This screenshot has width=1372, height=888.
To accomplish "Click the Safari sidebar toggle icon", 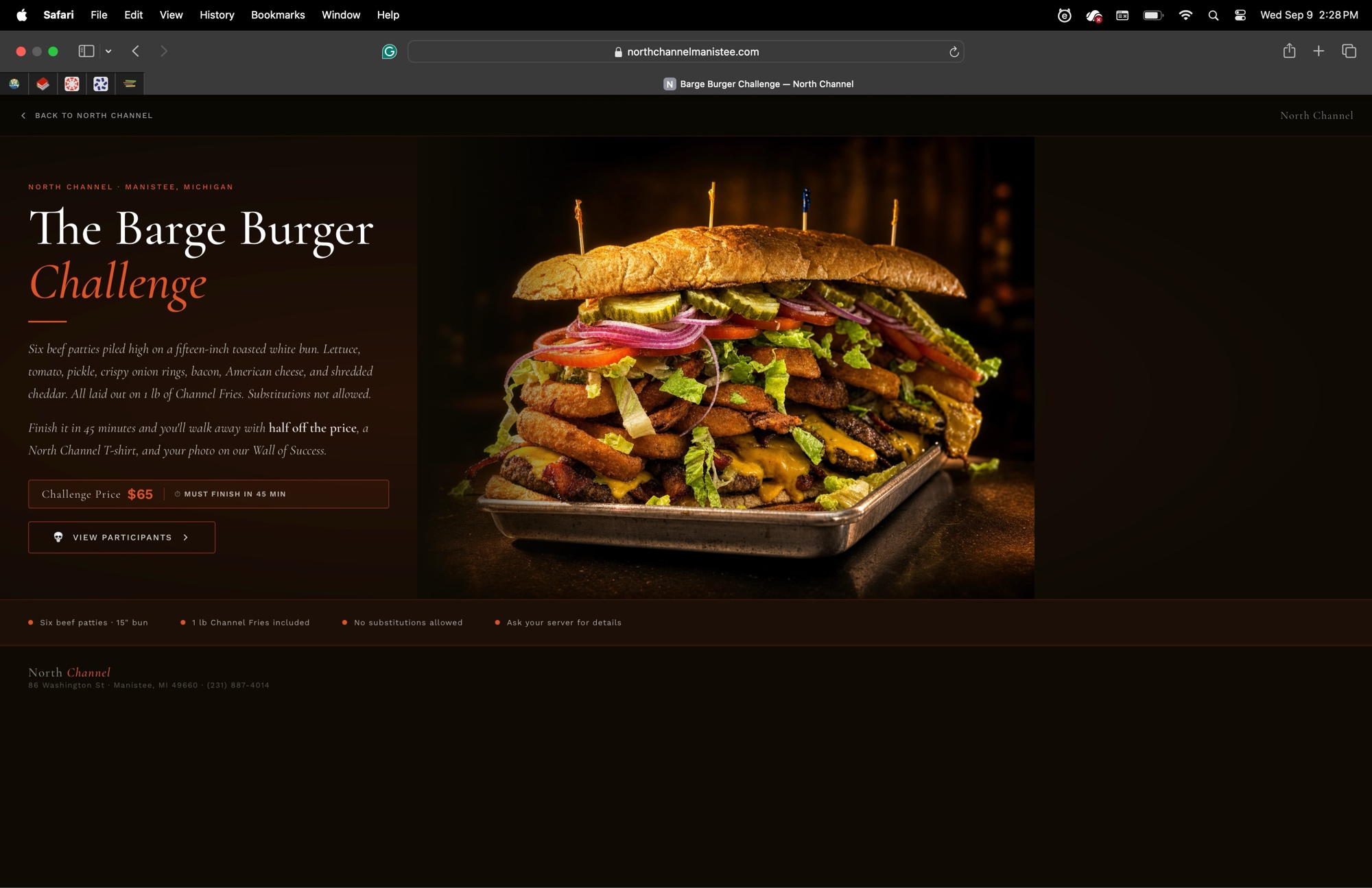I will [x=86, y=51].
